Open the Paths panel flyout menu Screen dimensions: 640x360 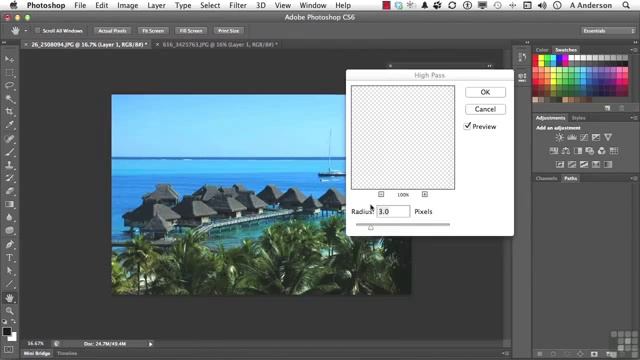tap(634, 178)
